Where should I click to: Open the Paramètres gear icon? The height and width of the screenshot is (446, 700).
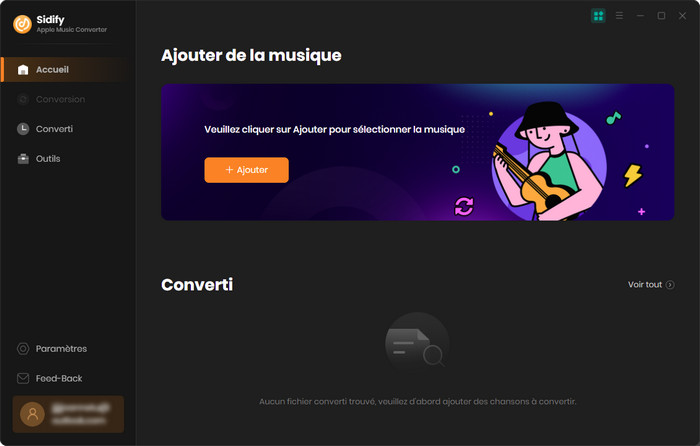(23, 349)
